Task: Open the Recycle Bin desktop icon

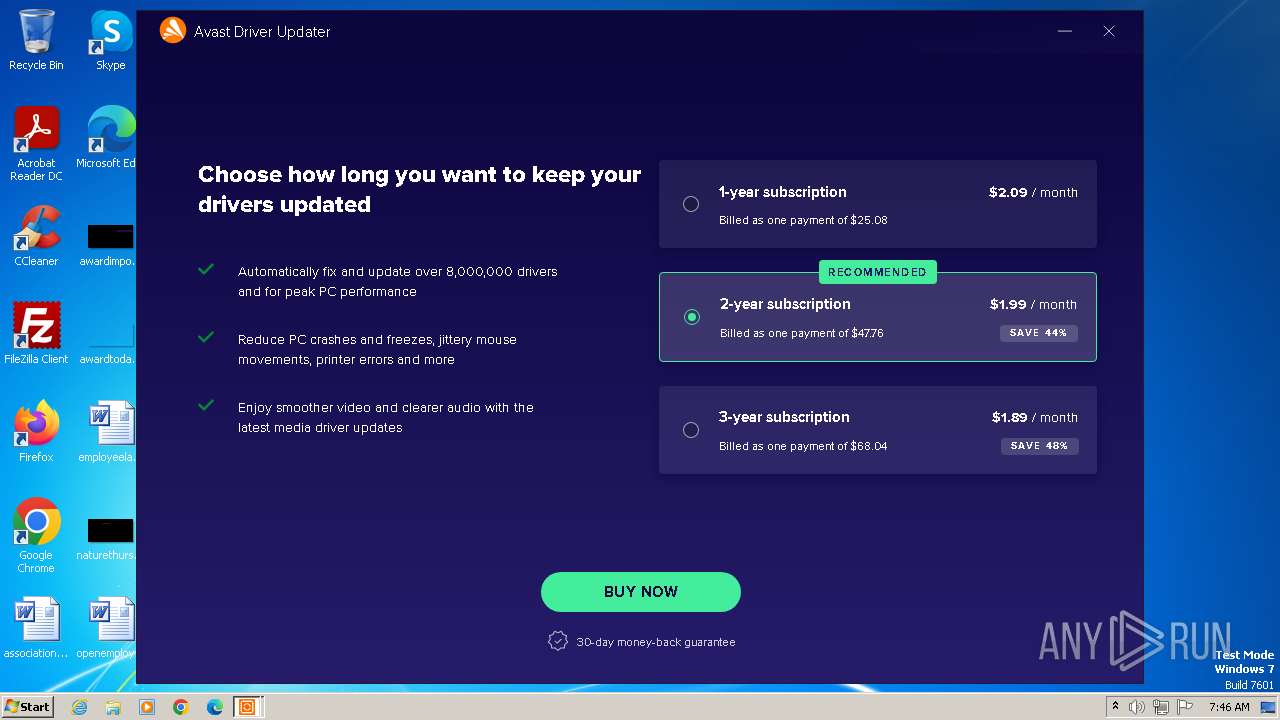Action: point(36,40)
